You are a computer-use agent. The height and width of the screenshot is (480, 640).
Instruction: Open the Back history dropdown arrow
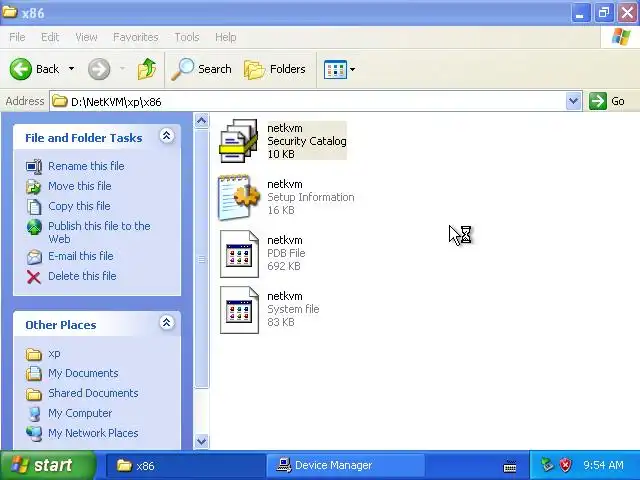click(71, 69)
